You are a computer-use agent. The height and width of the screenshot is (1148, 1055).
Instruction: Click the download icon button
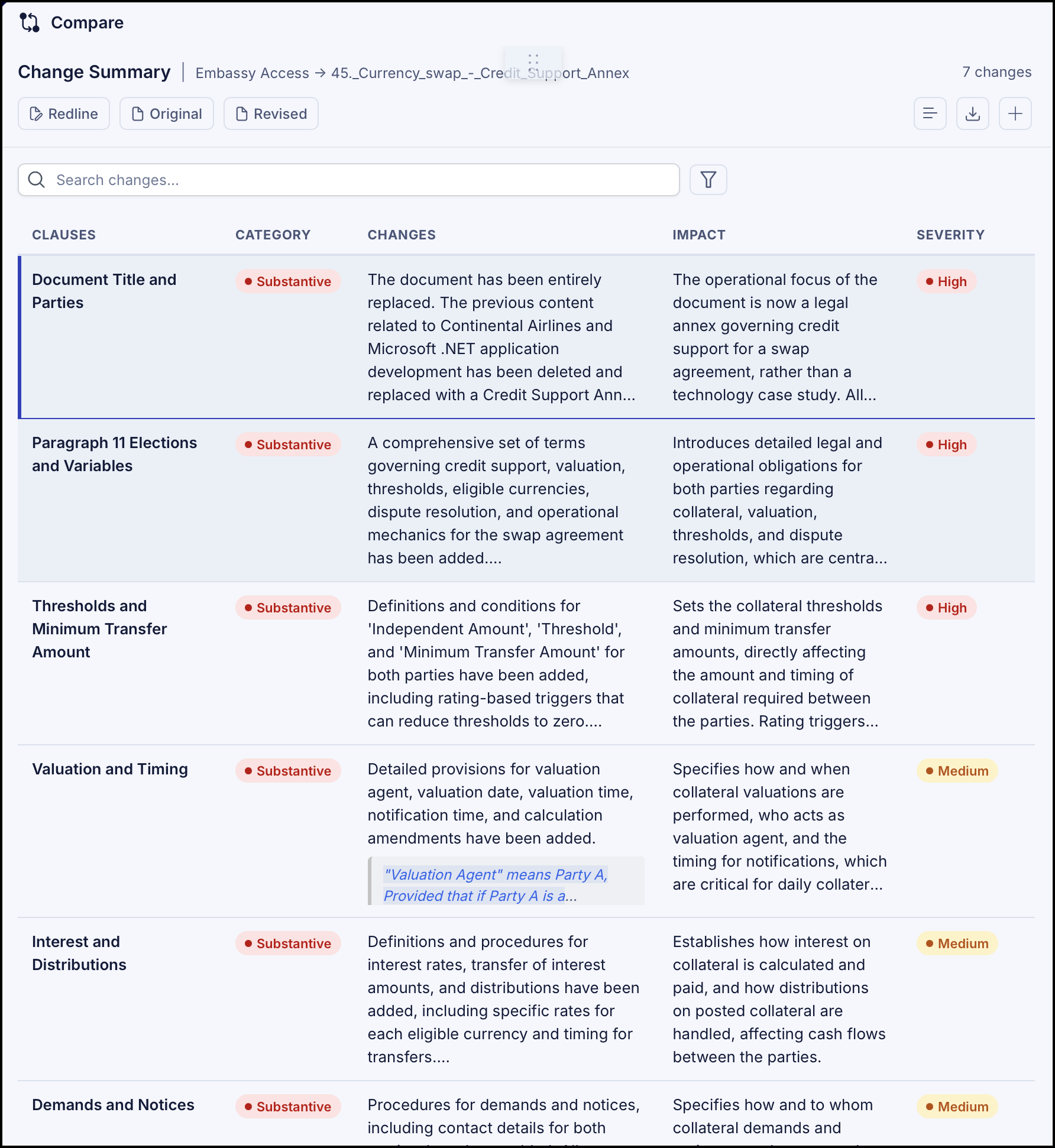tap(972, 113)
